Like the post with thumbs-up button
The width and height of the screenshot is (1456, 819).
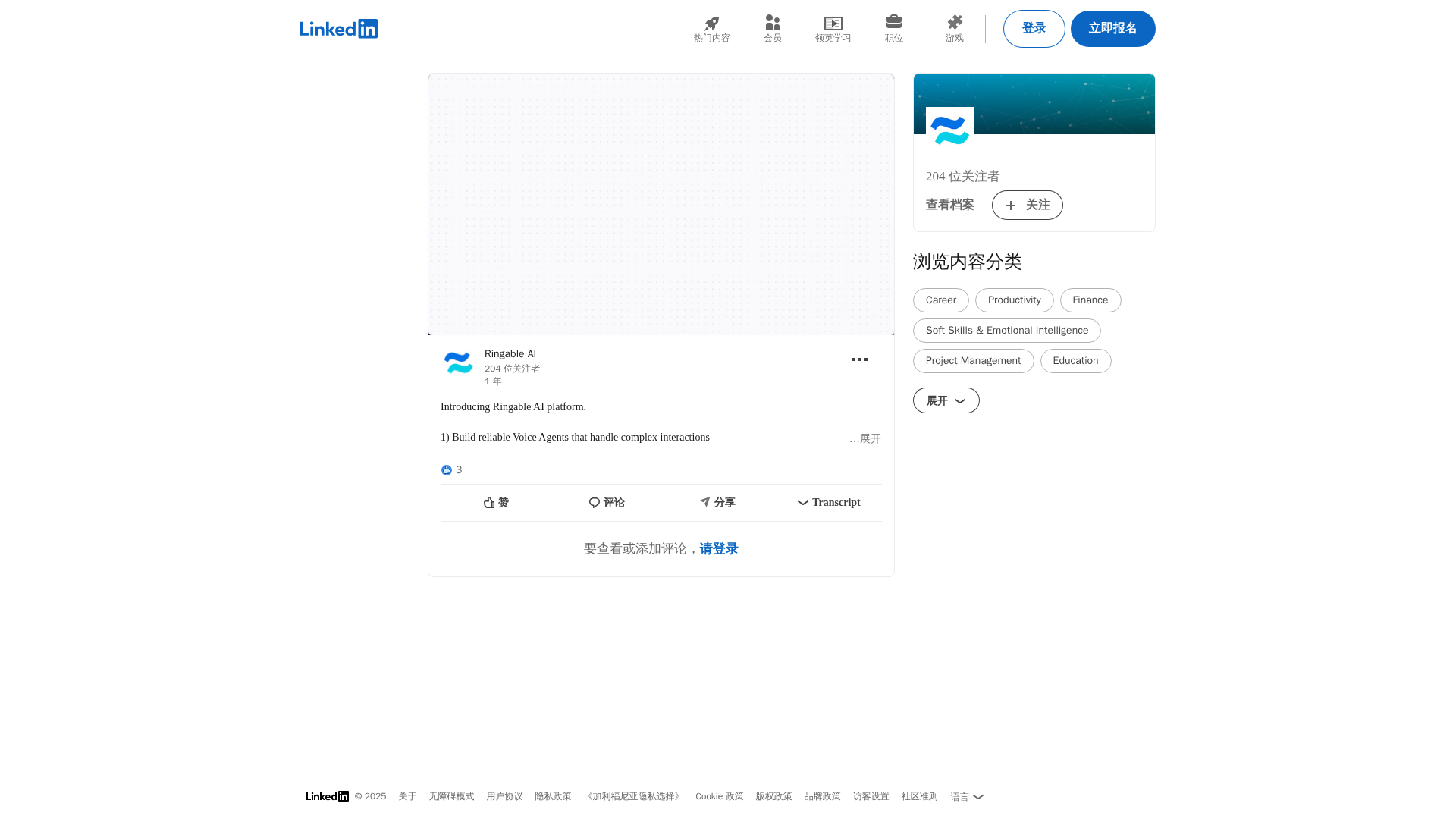pyautogui.click(x=496, y=503)
